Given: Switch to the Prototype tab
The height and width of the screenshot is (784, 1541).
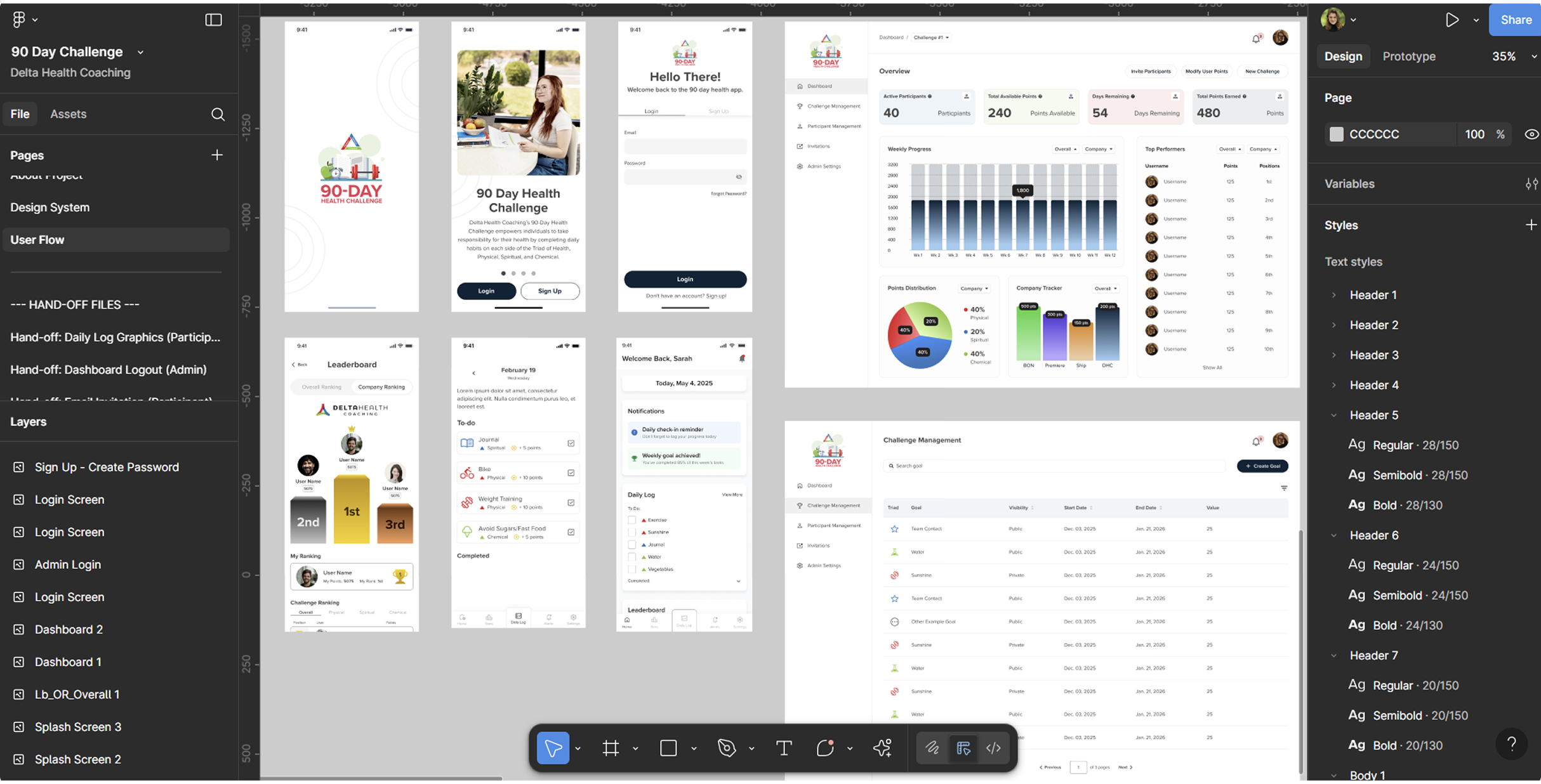Looking at the screenshot, I should (x=1408, y=56).
